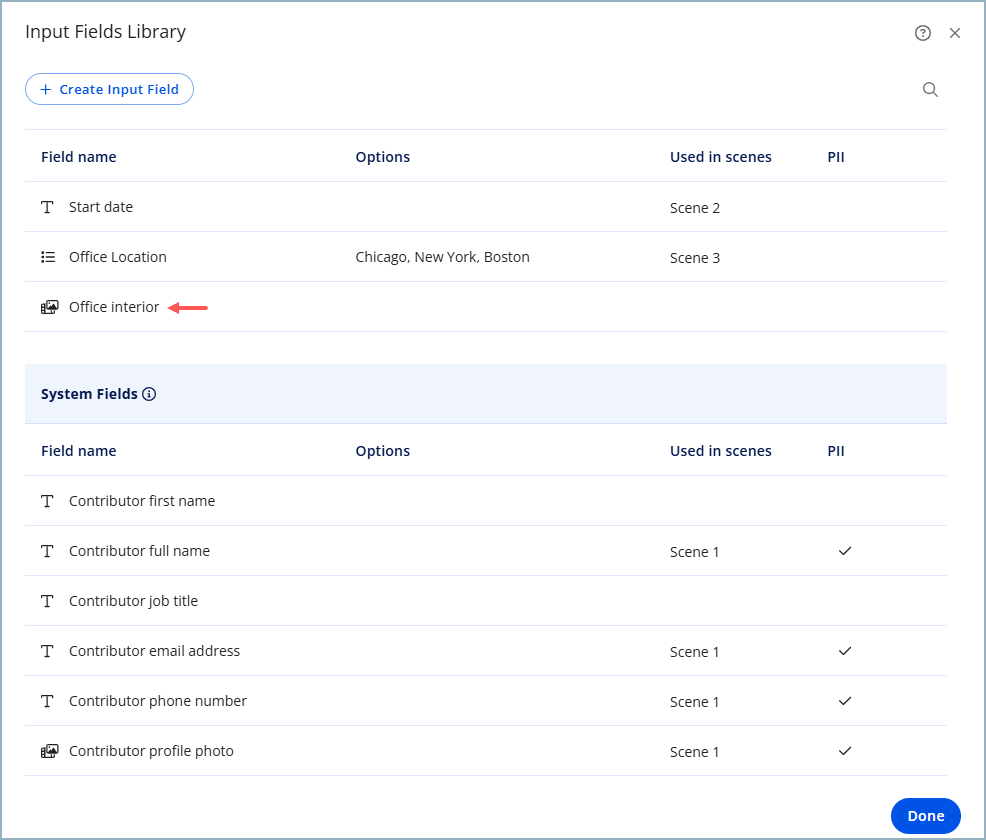Image resolution: width=986 pixels, height=840 pixels.
Task: Click the list icon beside Office Location
Action: tap(47, 257)
